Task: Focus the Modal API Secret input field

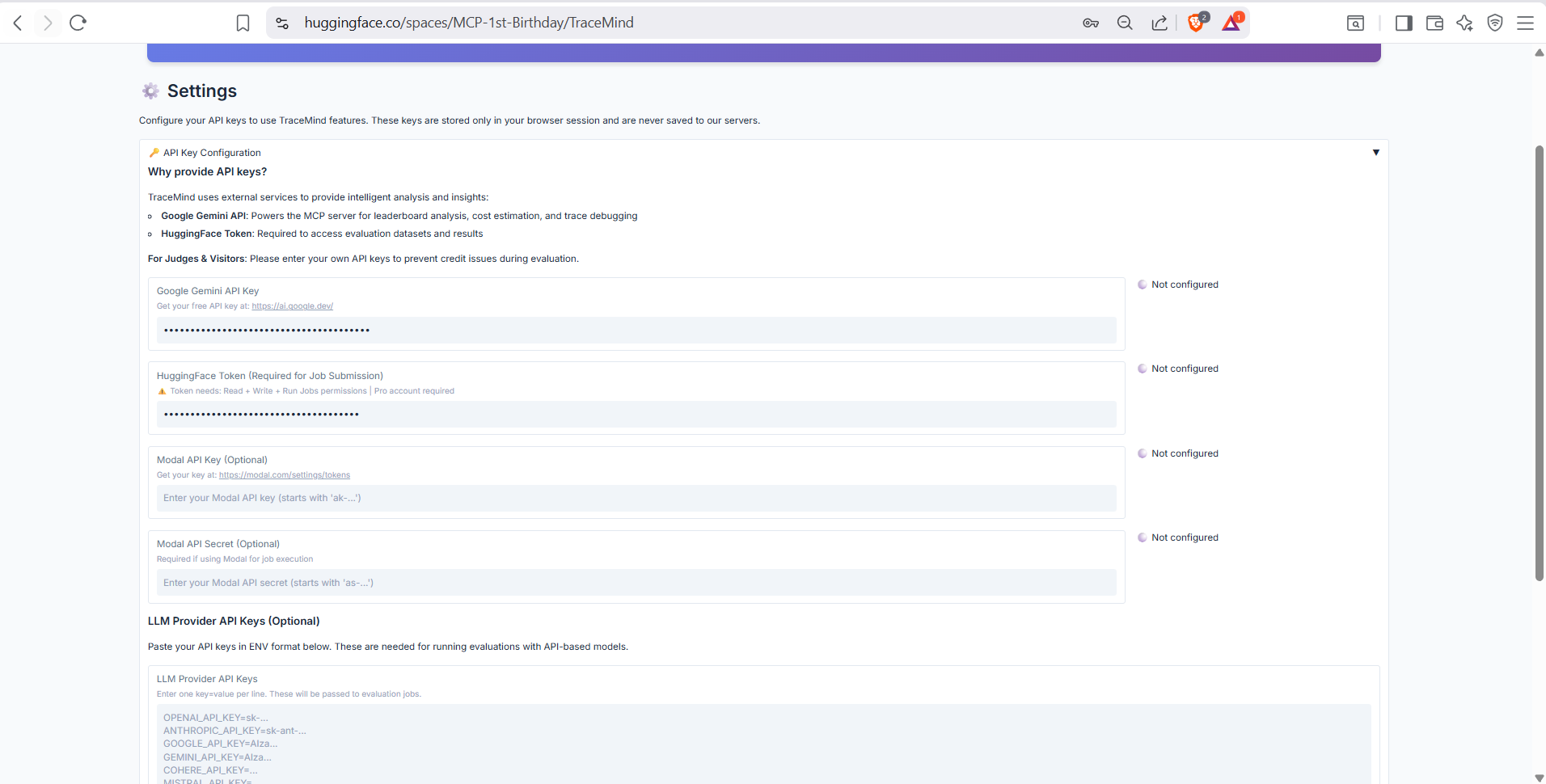Action: [636, 583]
